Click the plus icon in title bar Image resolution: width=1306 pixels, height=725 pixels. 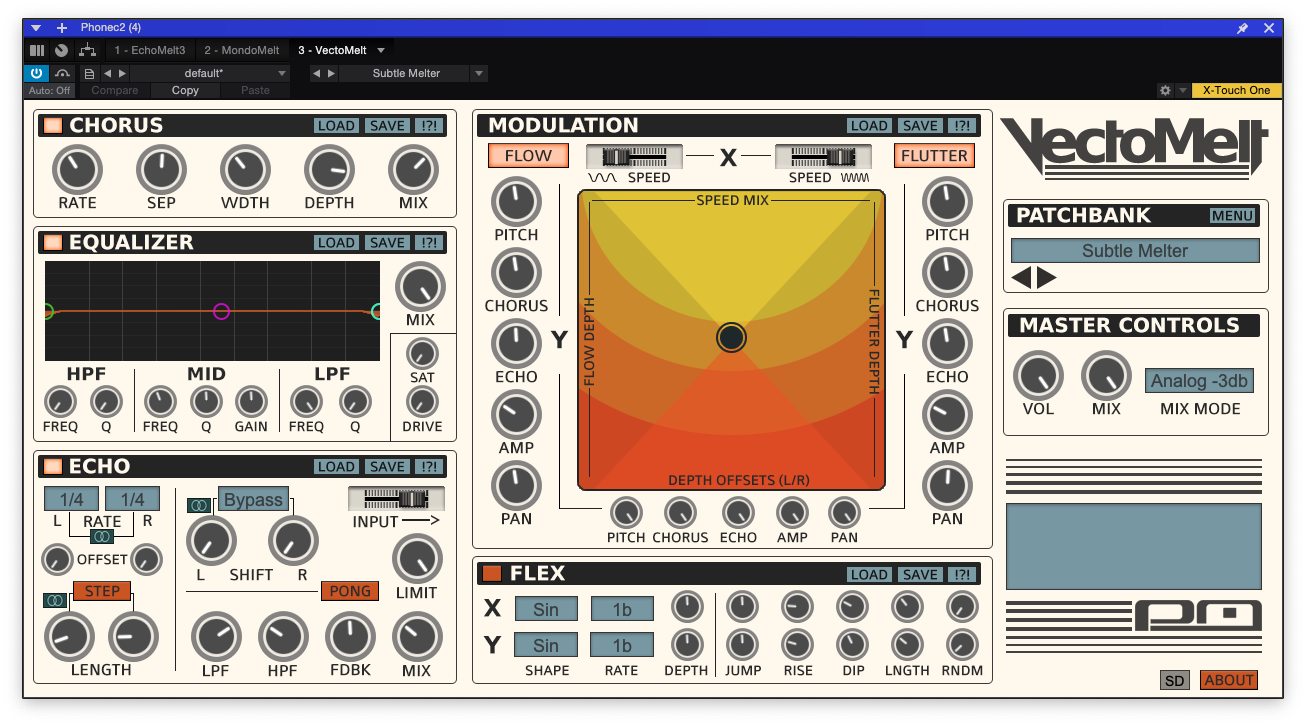pos(62,28)
